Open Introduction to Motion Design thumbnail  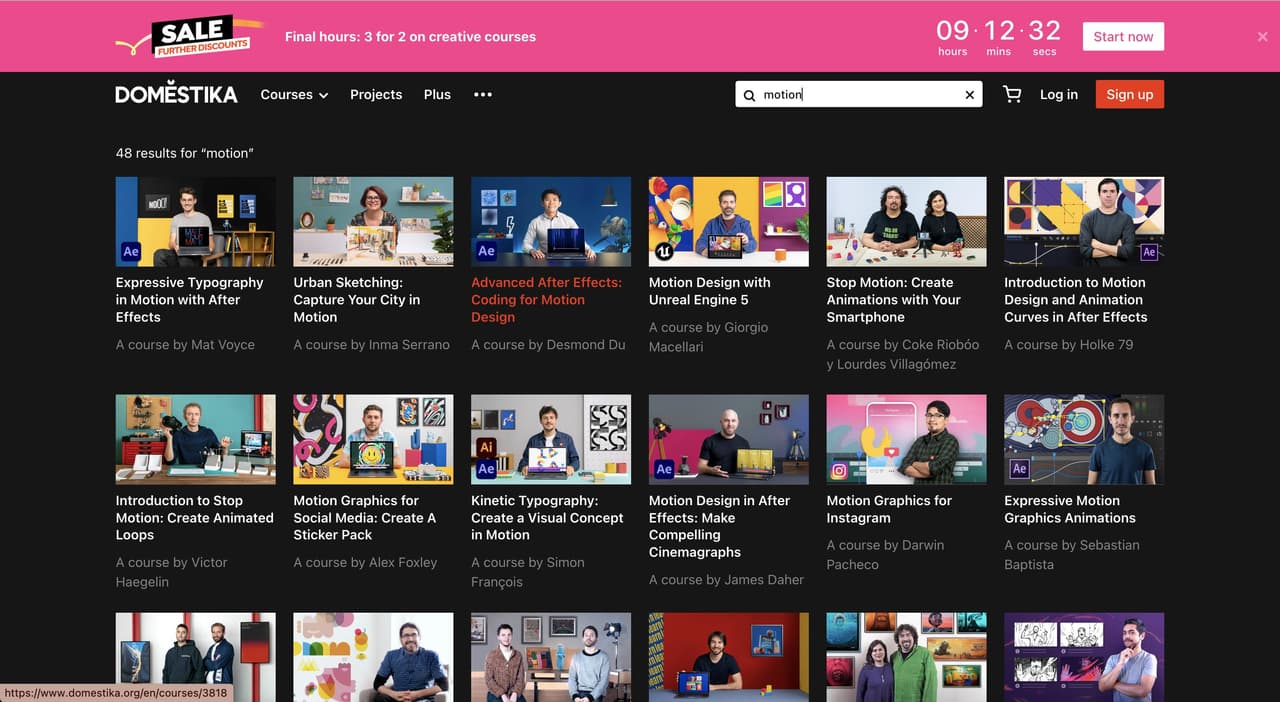click(1084, 222)
